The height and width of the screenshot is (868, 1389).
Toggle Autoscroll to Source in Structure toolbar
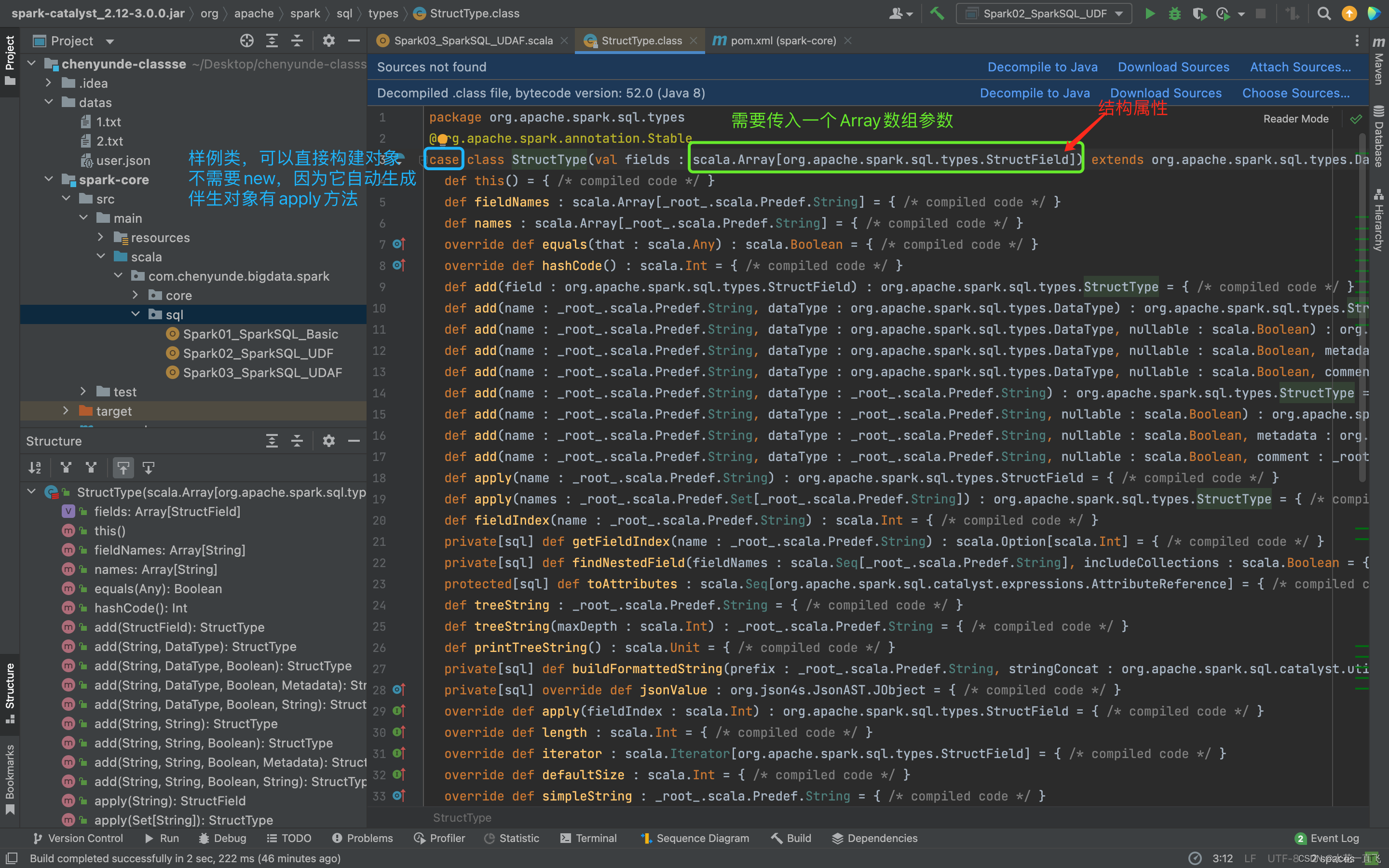(x=123, y=468)
